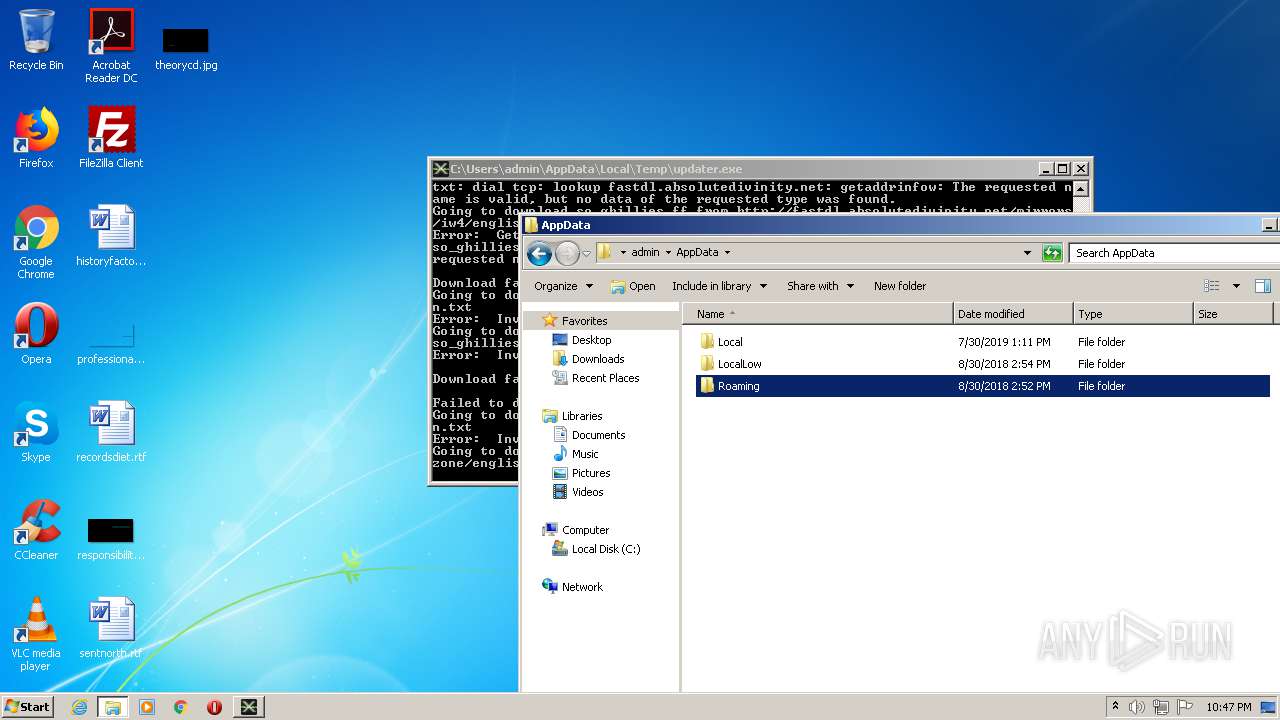Select the Roaming folder row
The height and width of the screenshot is (720, 1280).
pos(983,386)
